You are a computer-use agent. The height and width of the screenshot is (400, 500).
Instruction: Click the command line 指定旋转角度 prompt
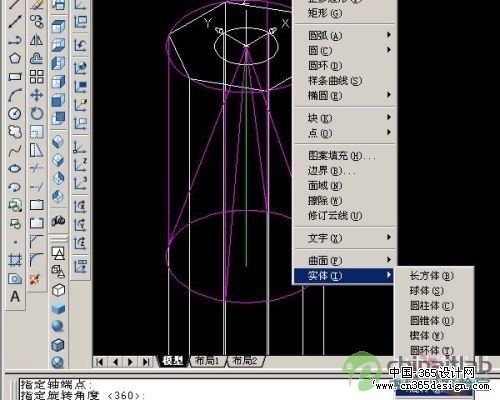pos(83,395)
